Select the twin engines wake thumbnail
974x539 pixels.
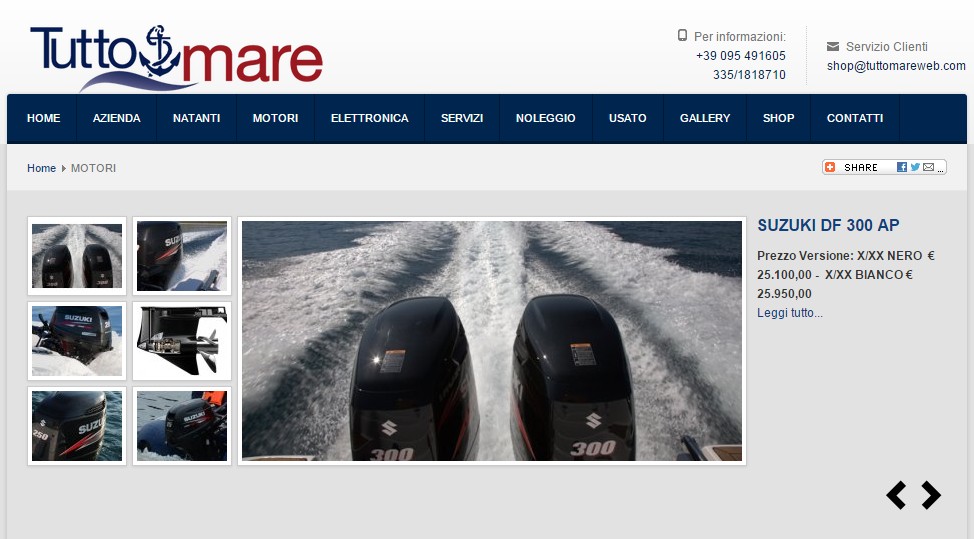pyautogui.click(x=77, y=256)
